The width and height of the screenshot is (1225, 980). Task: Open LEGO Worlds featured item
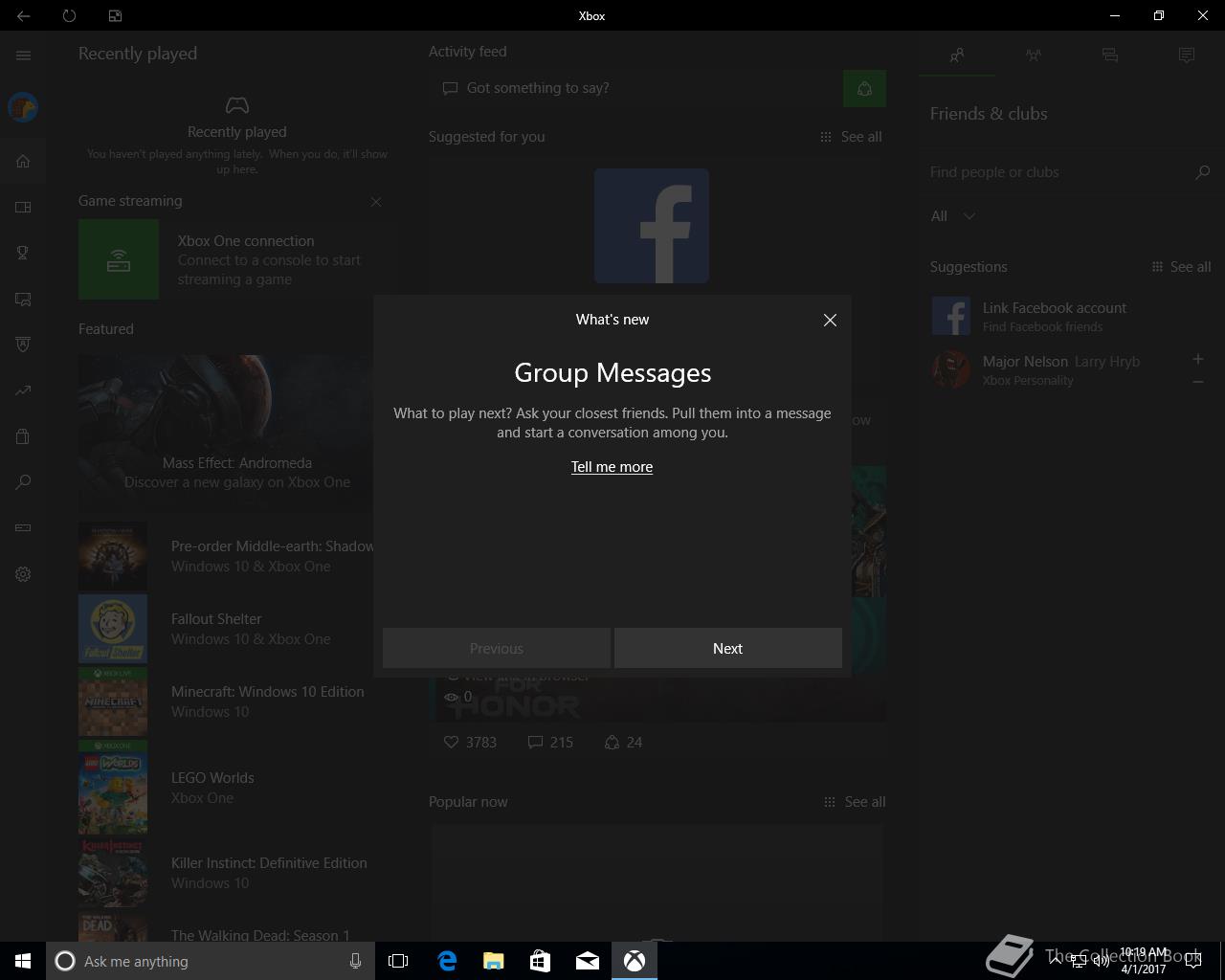click(x=226, y=787)
